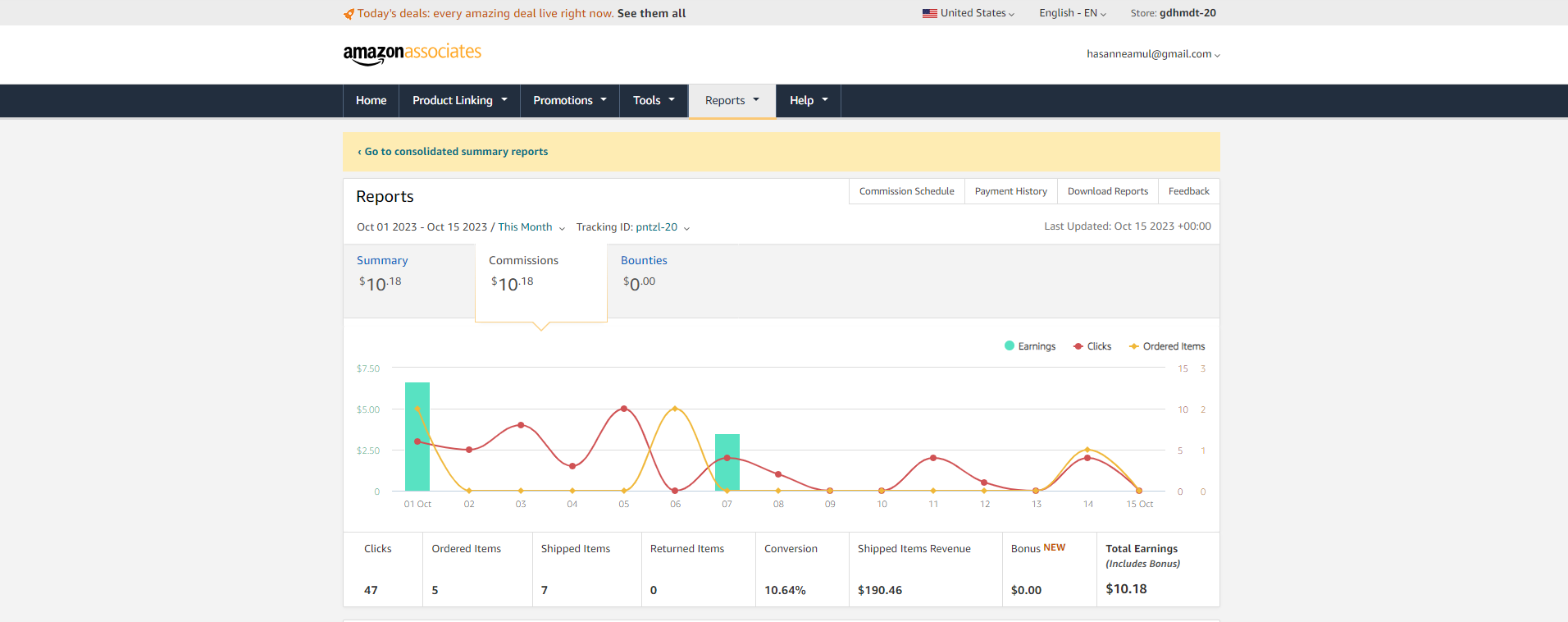Click the Download Reports button

pos(1108,191)
